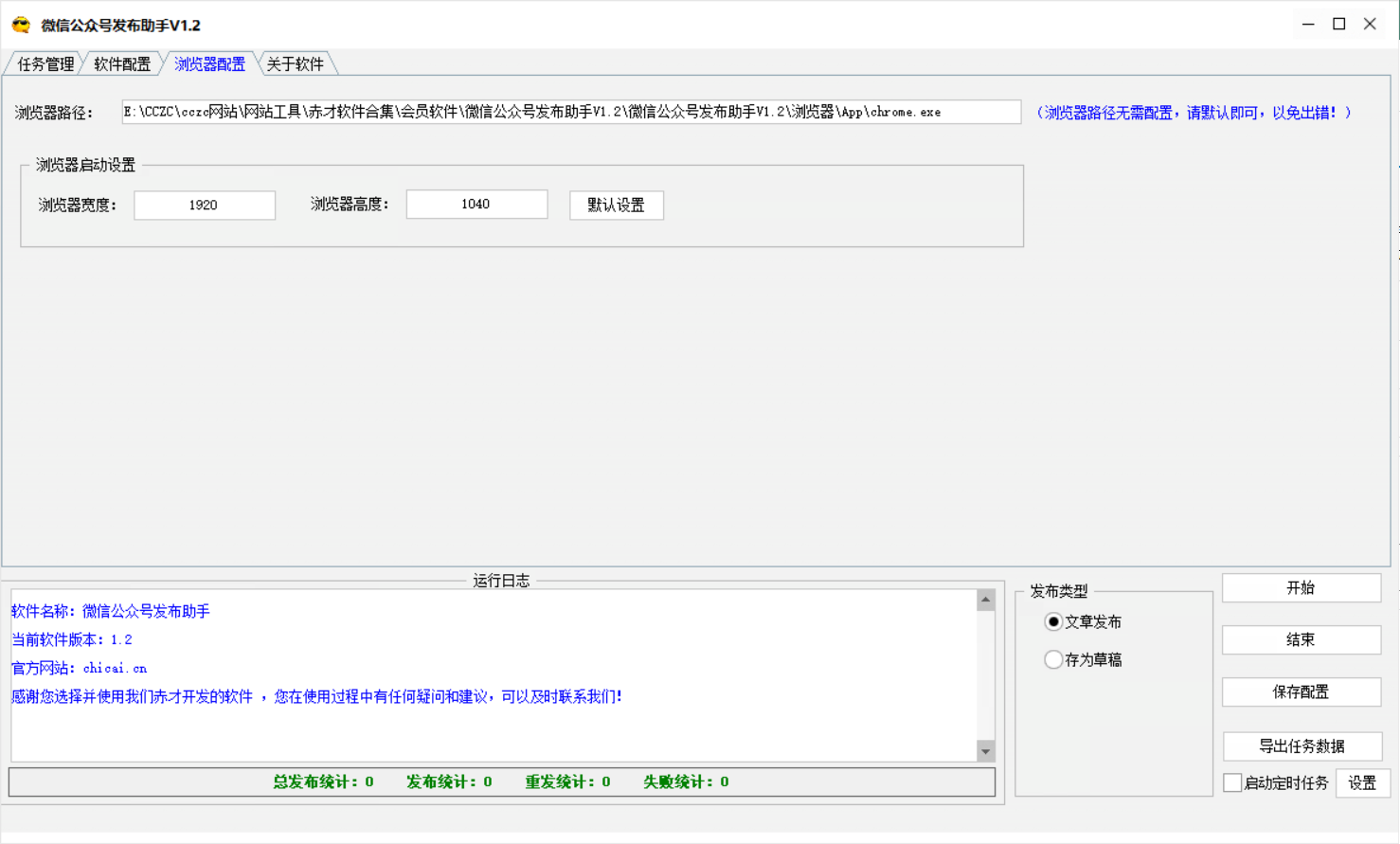Select the 存为草稿 radio option
The width and height of the screenshot is (1400, 844).
tap(1083, 659)
